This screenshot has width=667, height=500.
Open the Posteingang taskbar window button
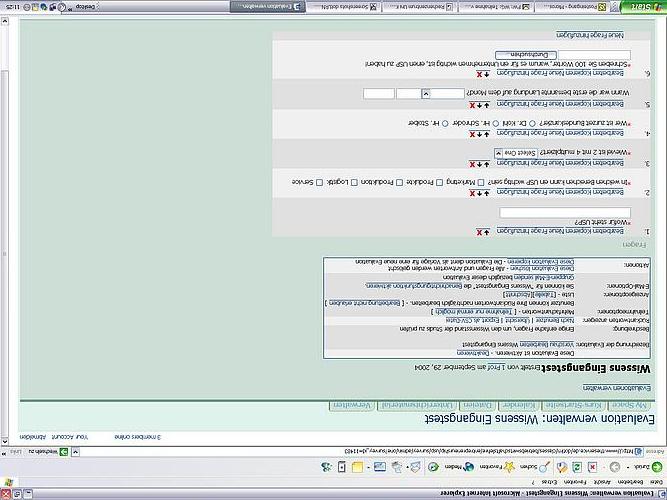572,7
